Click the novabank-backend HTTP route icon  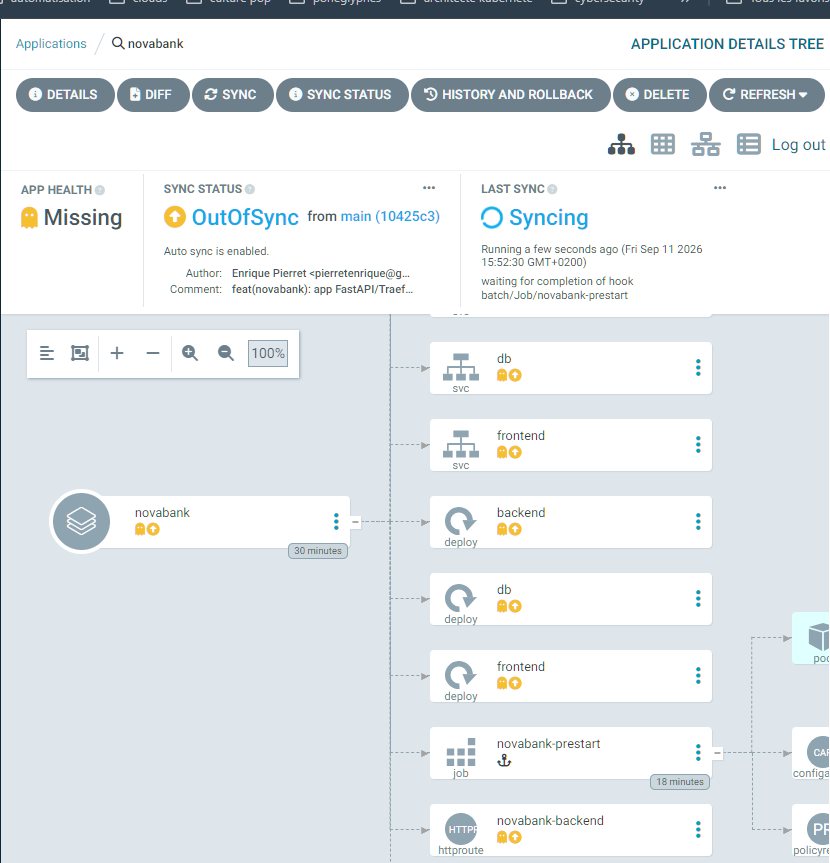pyautogui.click(x=461, y=829)
